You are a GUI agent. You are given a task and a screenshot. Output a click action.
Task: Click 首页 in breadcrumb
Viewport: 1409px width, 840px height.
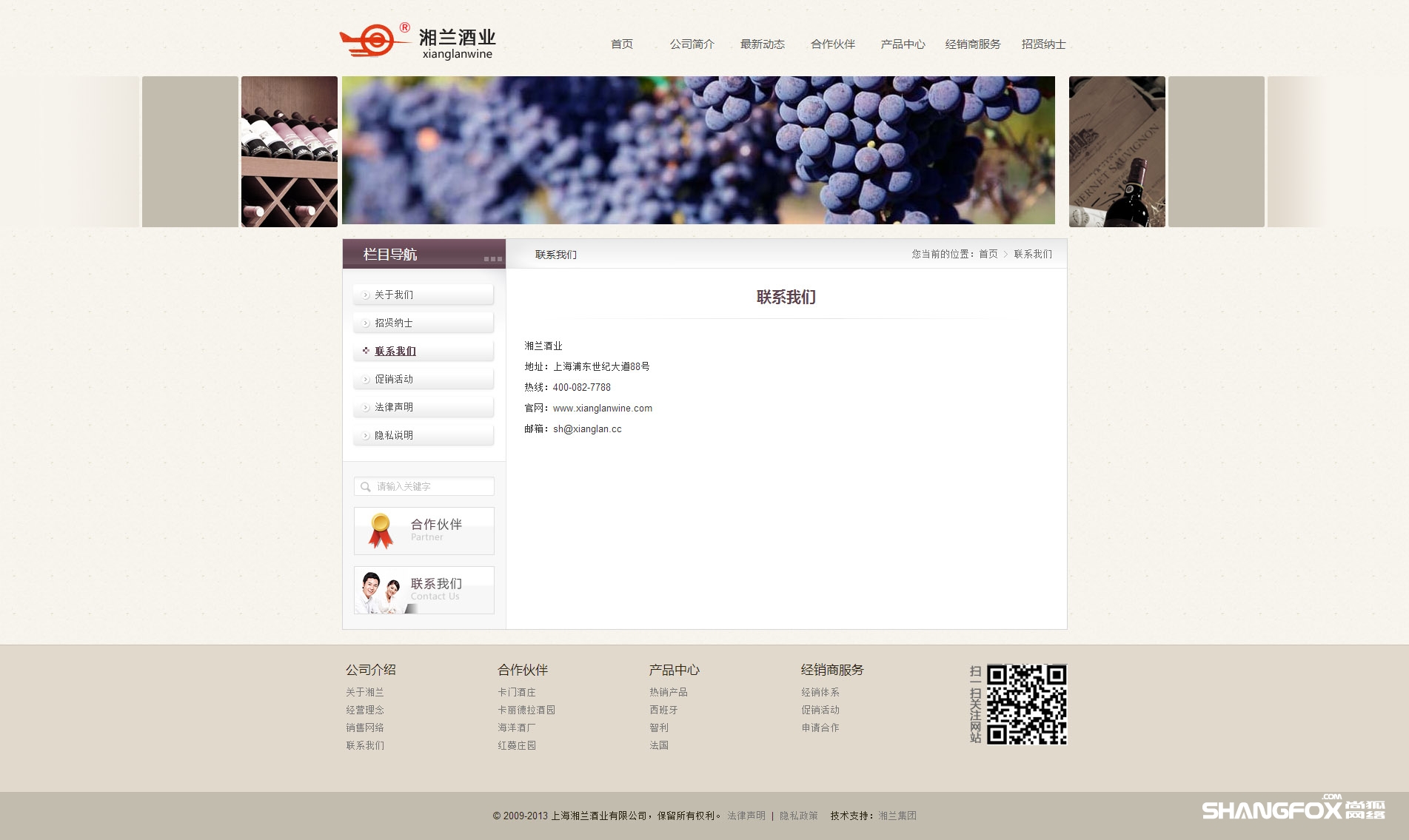point(988,254)
